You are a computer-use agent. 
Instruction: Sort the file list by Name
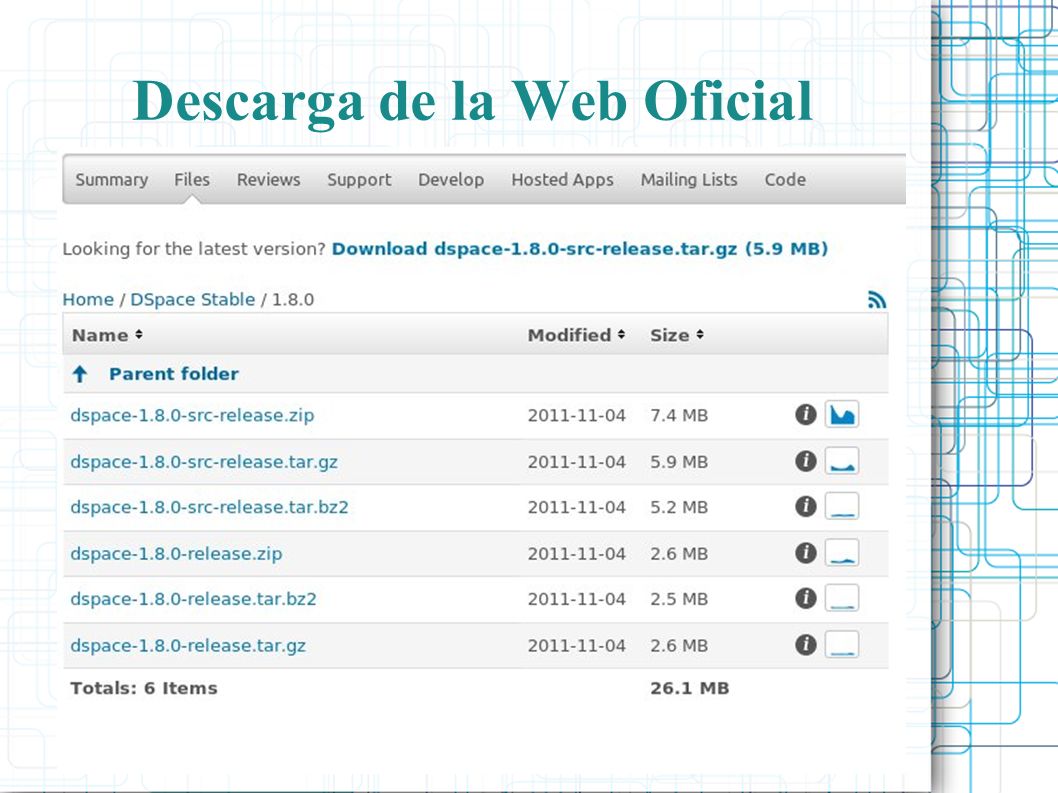click(x=107, y=335)
